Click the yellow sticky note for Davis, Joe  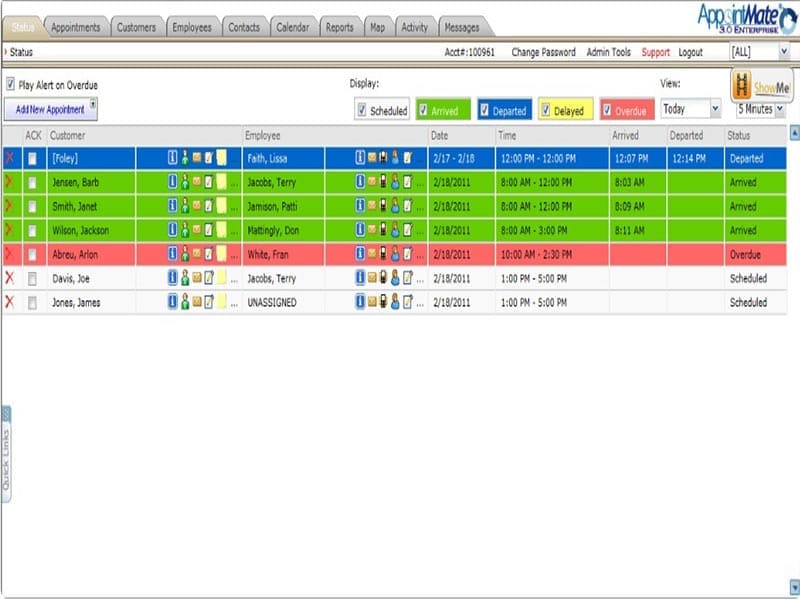(x=221, y=278)
